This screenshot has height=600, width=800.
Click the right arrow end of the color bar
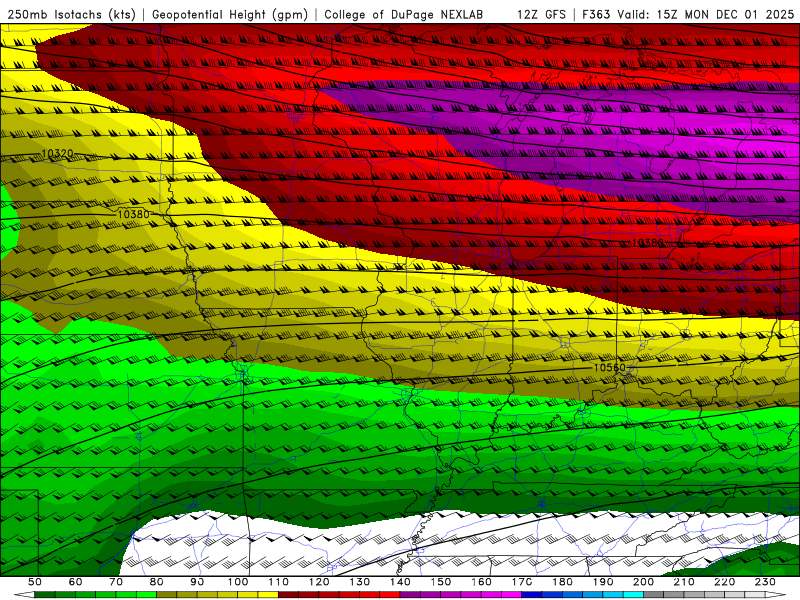pyautogui.click(x=776, y=595)
